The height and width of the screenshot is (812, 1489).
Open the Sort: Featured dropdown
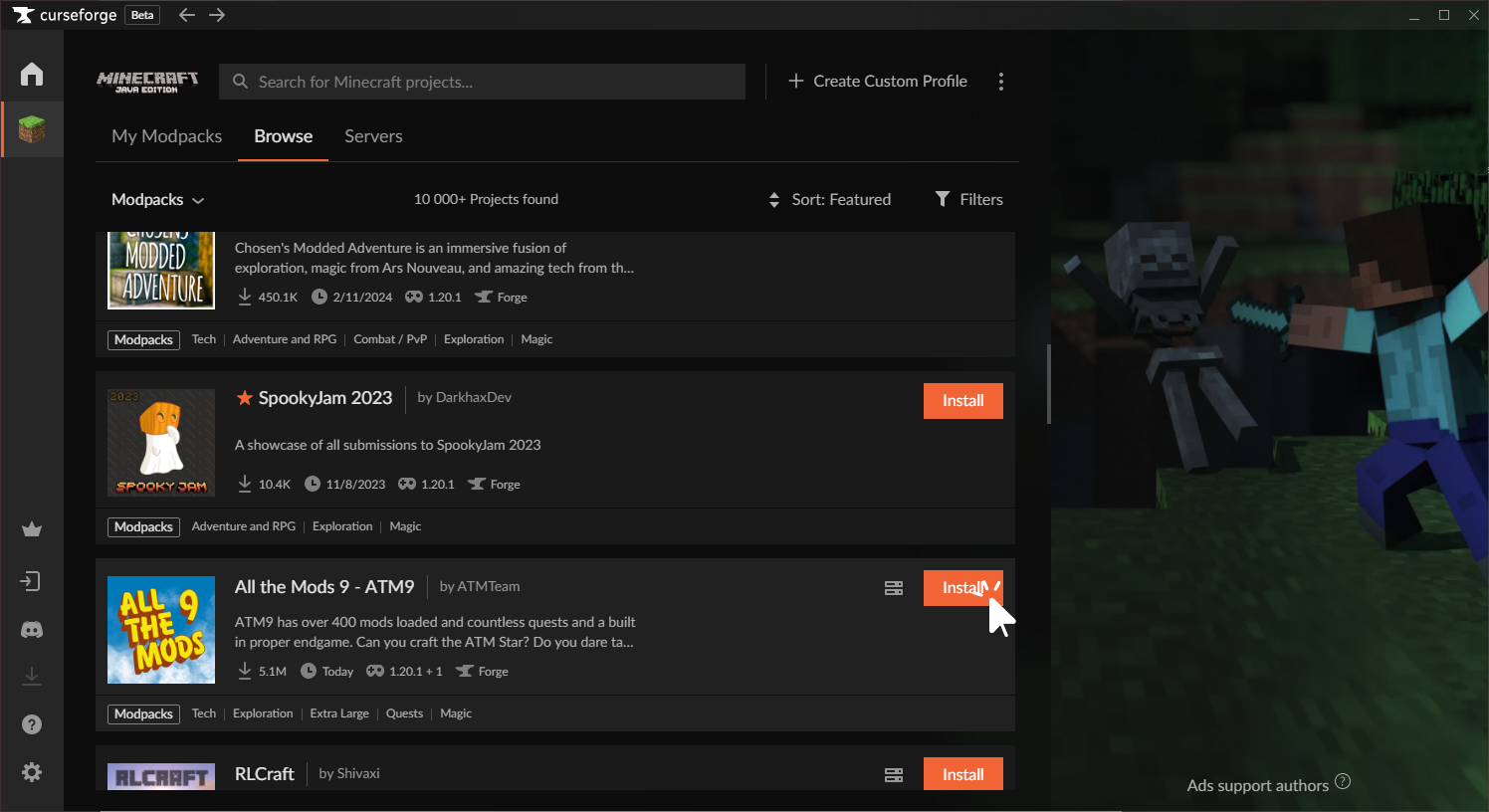pos(830,199)
